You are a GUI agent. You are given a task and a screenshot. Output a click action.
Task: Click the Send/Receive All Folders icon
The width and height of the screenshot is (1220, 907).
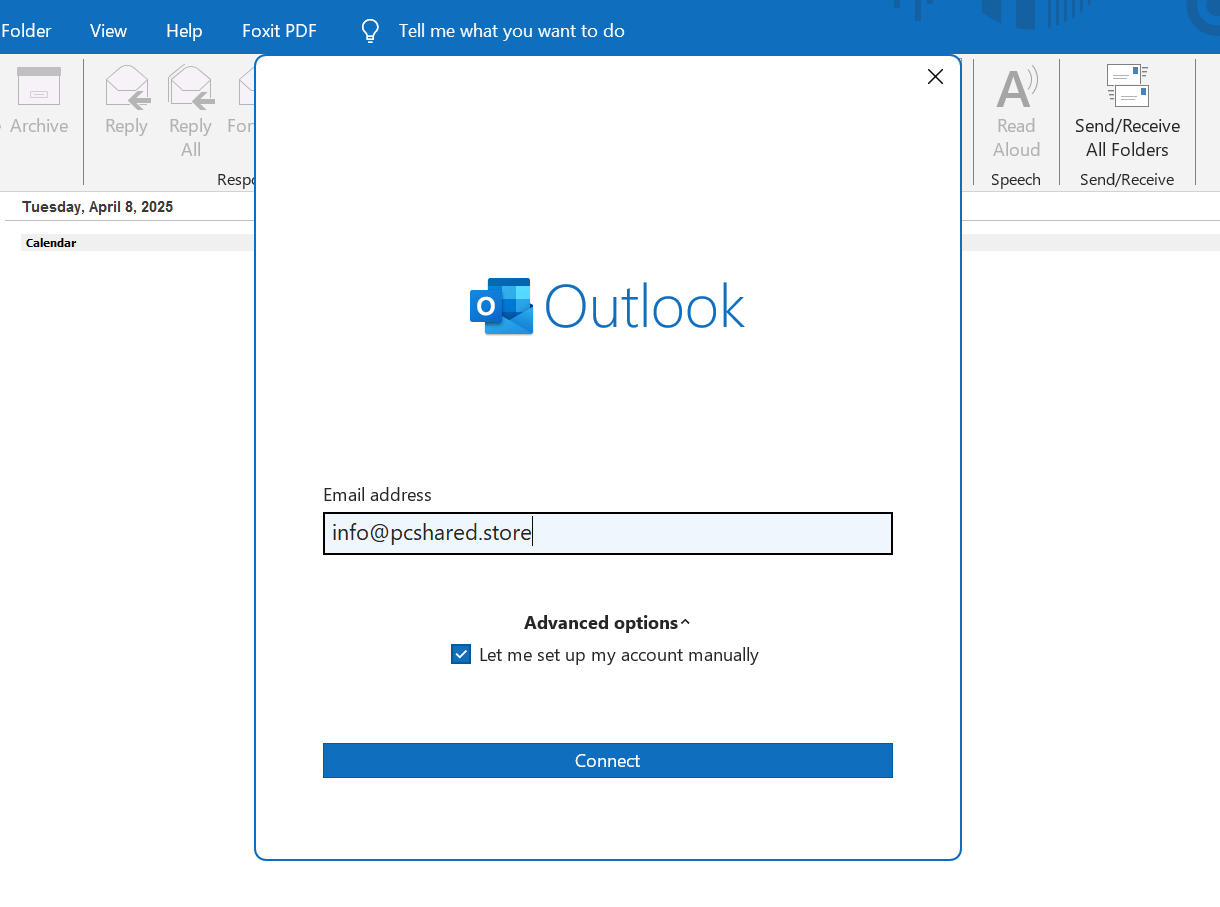(1127, 86)
